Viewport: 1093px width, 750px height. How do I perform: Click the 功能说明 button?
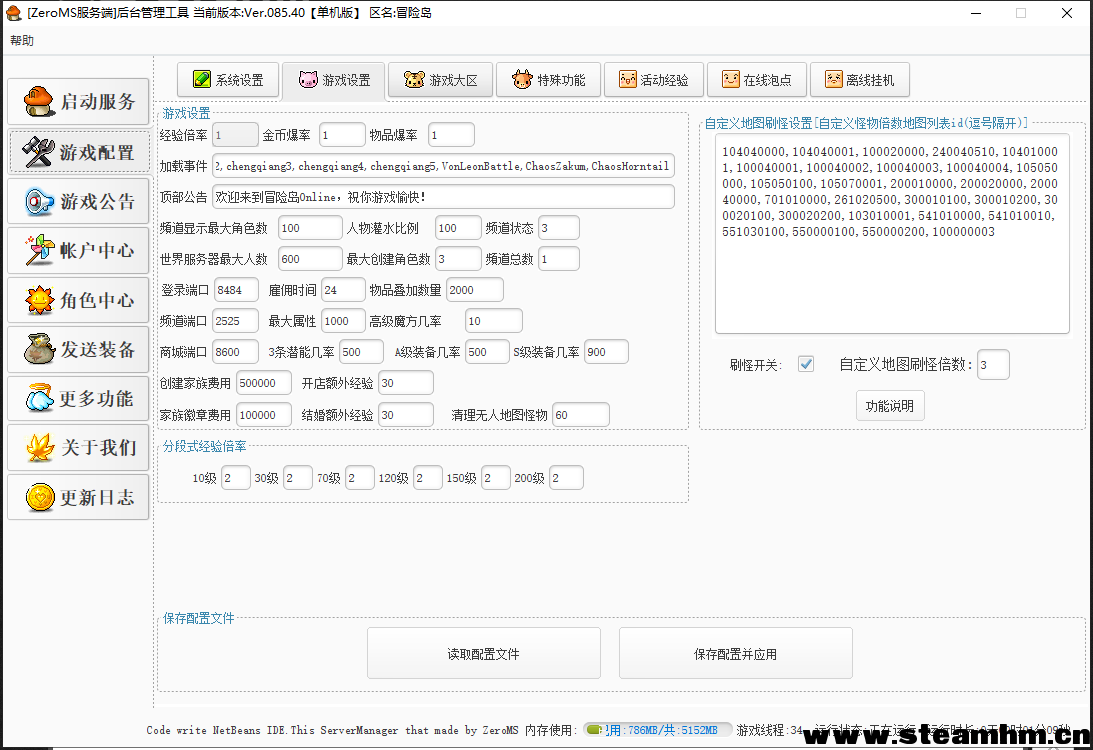(x=890, y=406)
